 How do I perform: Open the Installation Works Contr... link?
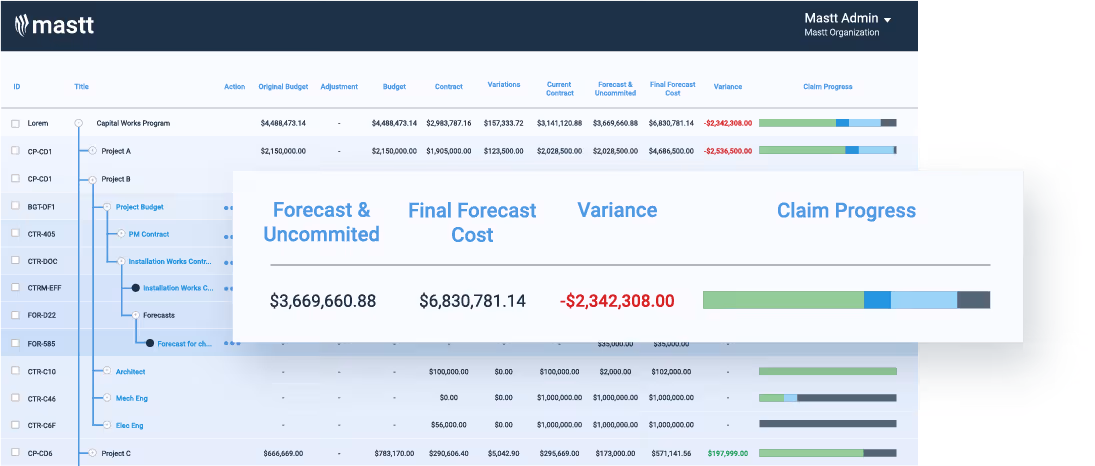tap(170, 261)
